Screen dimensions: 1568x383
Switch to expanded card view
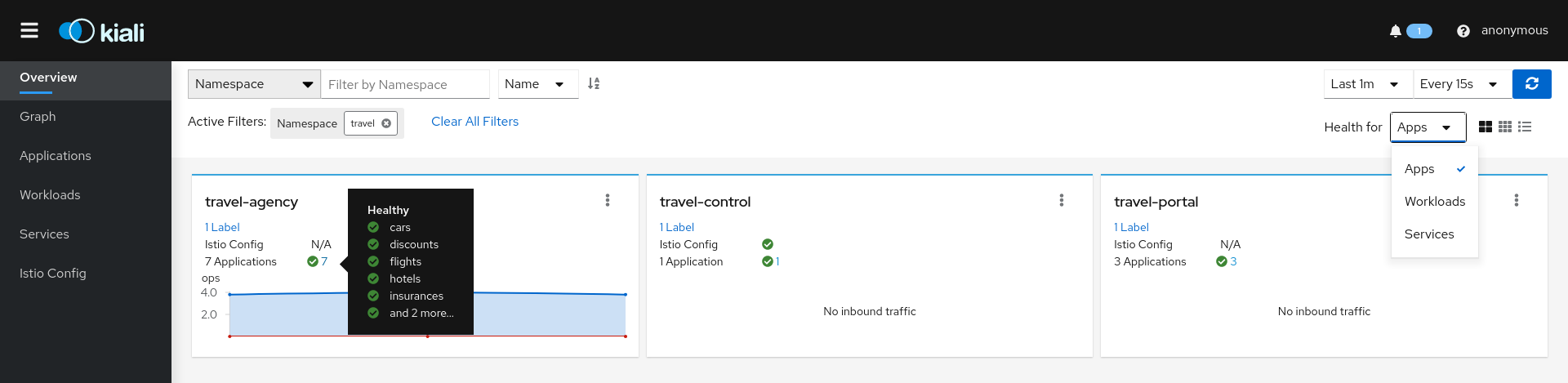[x=1485, y=127]
